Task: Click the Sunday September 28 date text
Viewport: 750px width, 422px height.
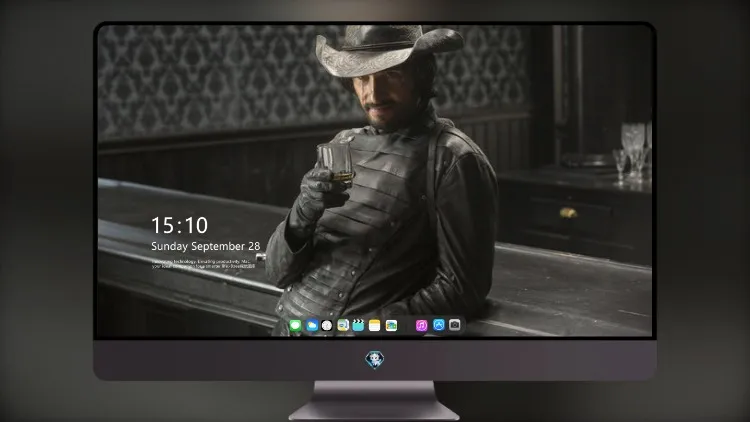Action: click(x=206, y=246)
